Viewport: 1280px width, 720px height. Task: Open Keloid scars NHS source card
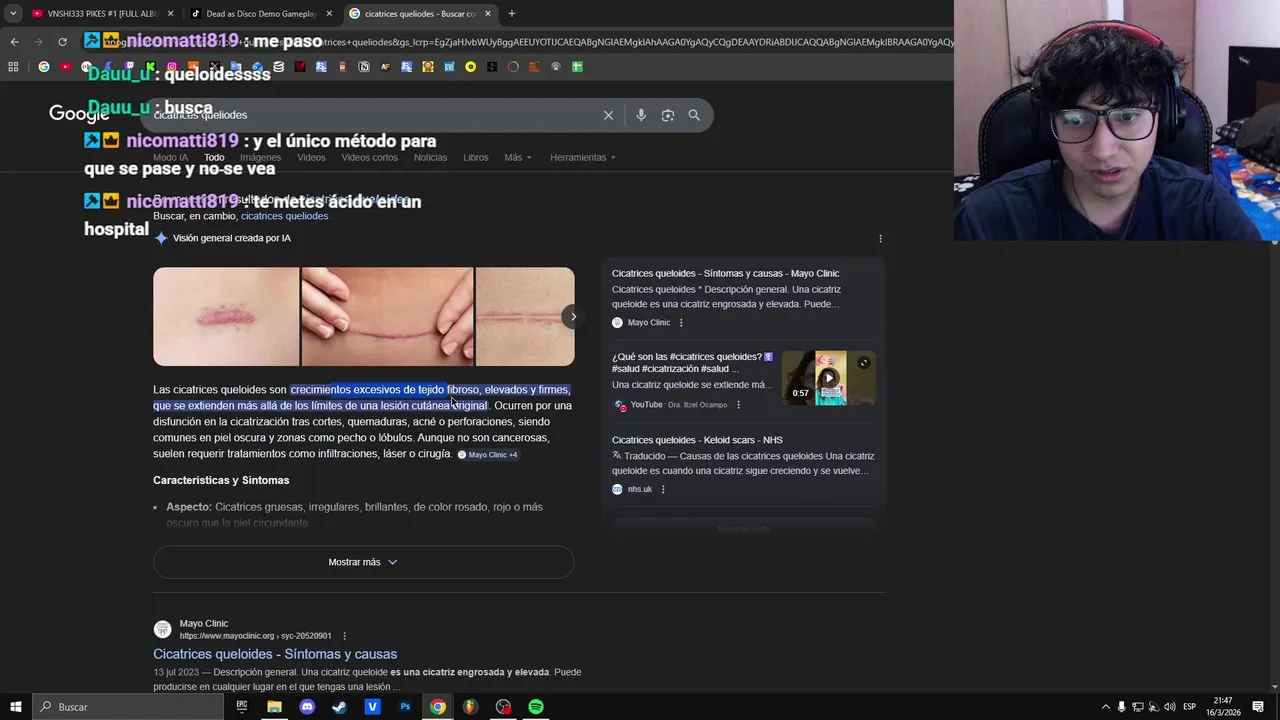697,440
